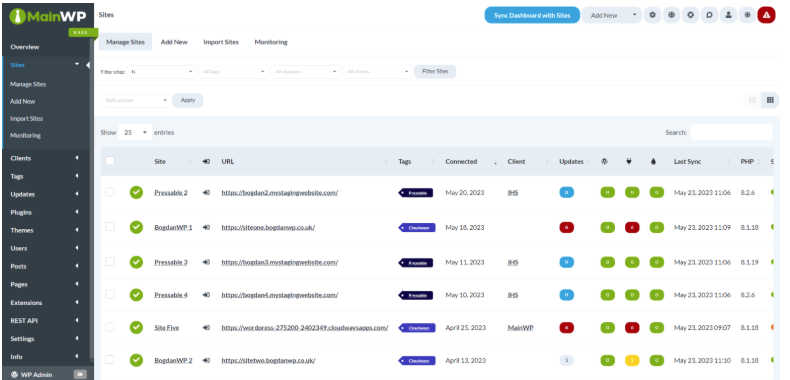The image size is (790, 380).
Task: Click Sync Dashboard with Sites button
Action: click(532, 15)
